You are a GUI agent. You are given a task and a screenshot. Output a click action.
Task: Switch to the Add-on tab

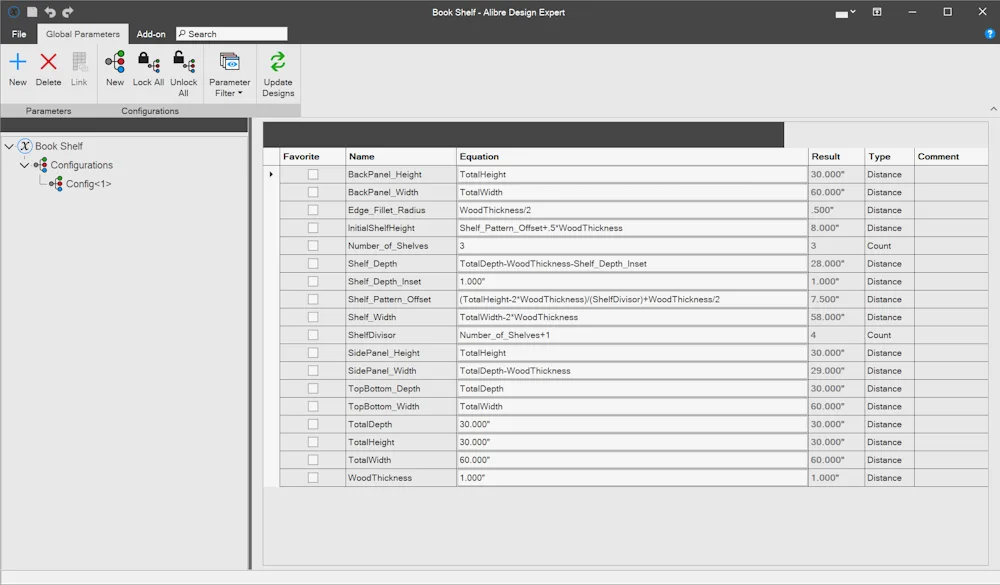(x=151, y=34)
